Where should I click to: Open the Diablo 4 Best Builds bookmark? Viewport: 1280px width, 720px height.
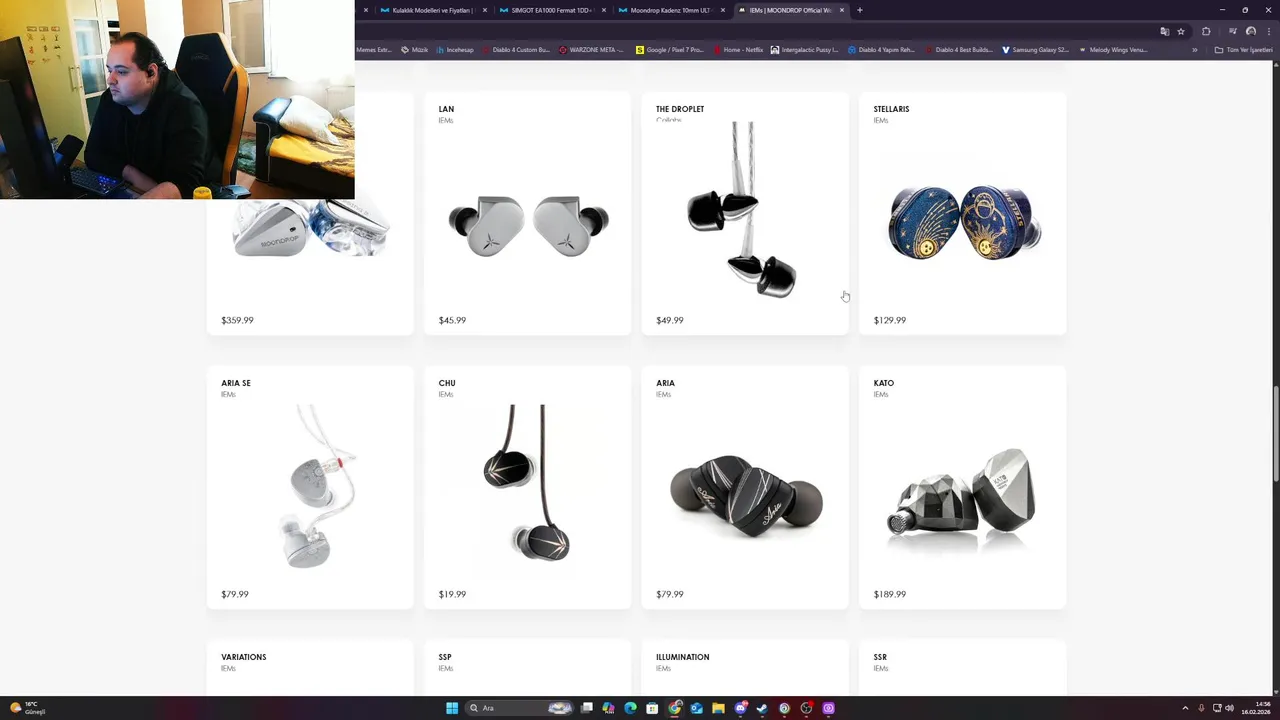click(x=959, y=50)
